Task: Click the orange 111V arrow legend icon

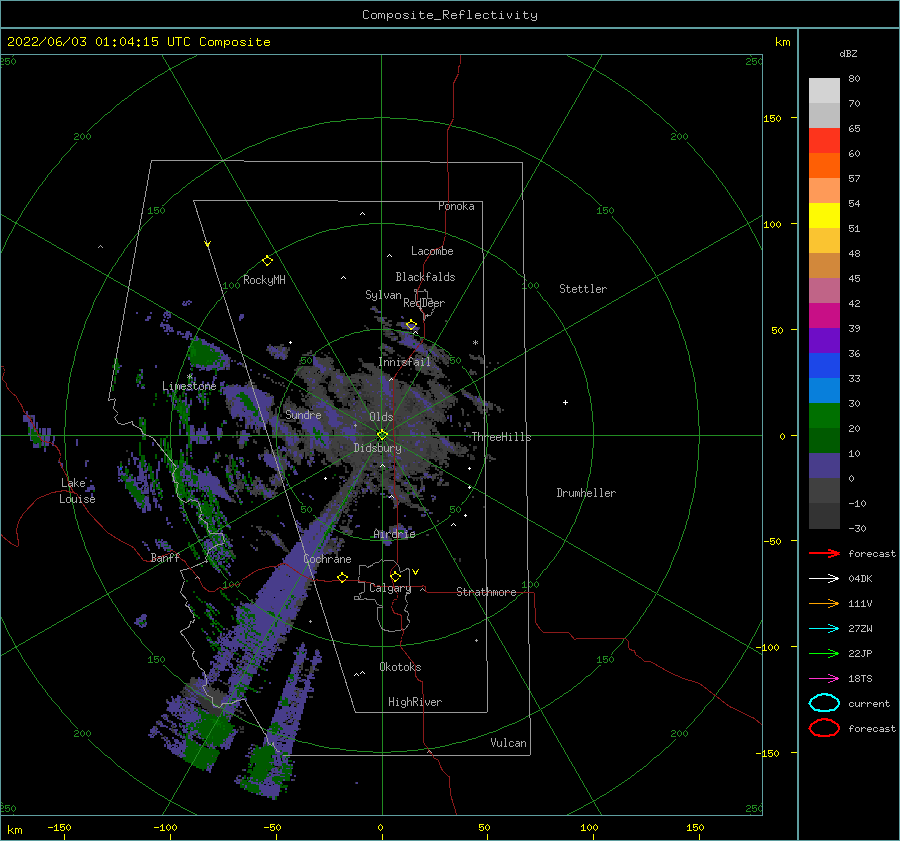Action: point(824,603)
